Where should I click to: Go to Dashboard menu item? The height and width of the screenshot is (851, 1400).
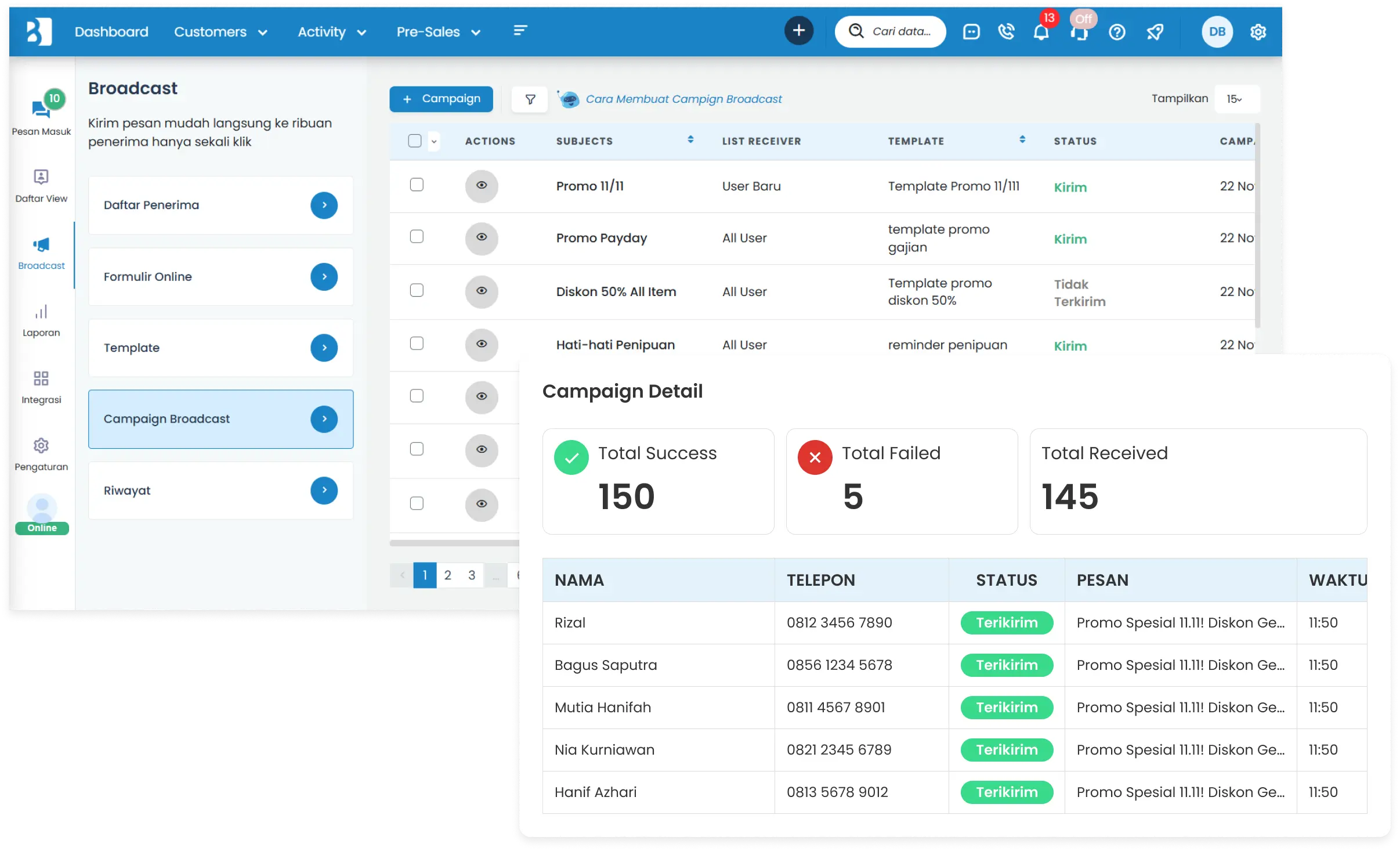click(111, 32)
